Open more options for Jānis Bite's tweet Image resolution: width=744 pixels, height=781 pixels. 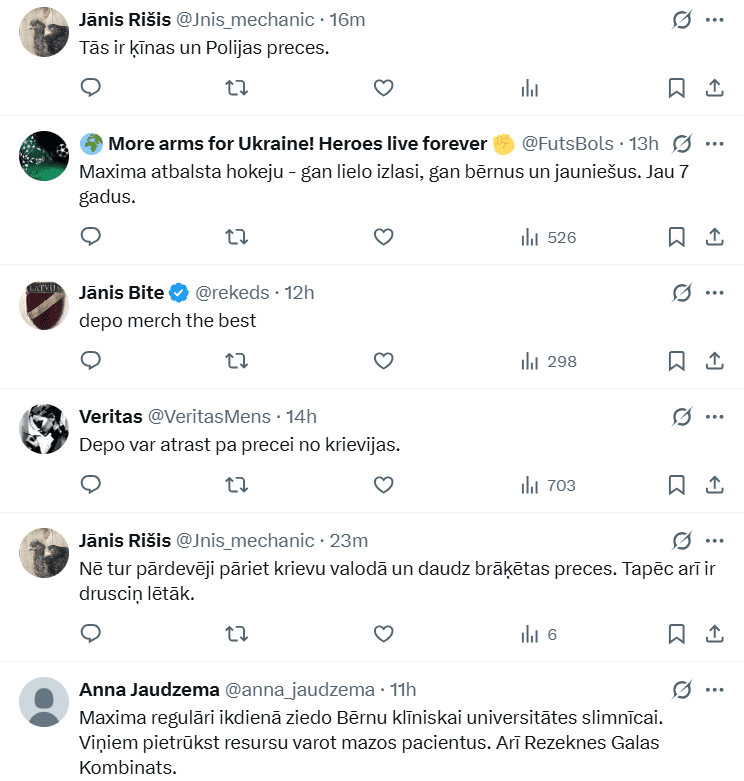714,293
